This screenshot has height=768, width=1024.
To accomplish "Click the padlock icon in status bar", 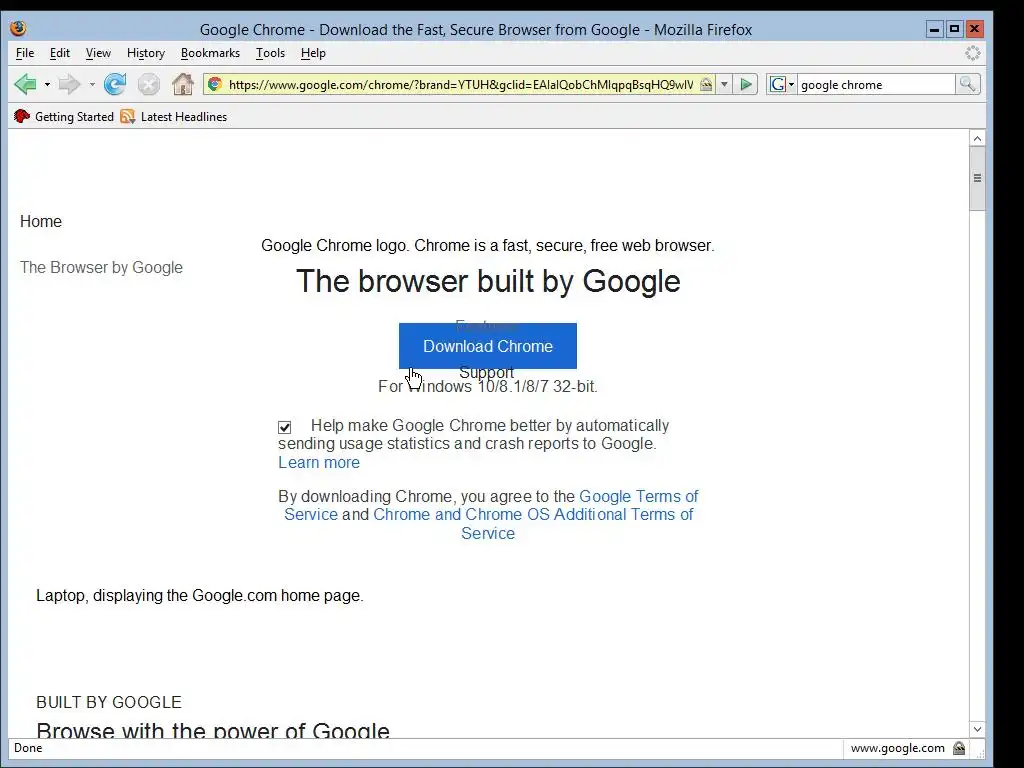I will [x=959, y=748].
